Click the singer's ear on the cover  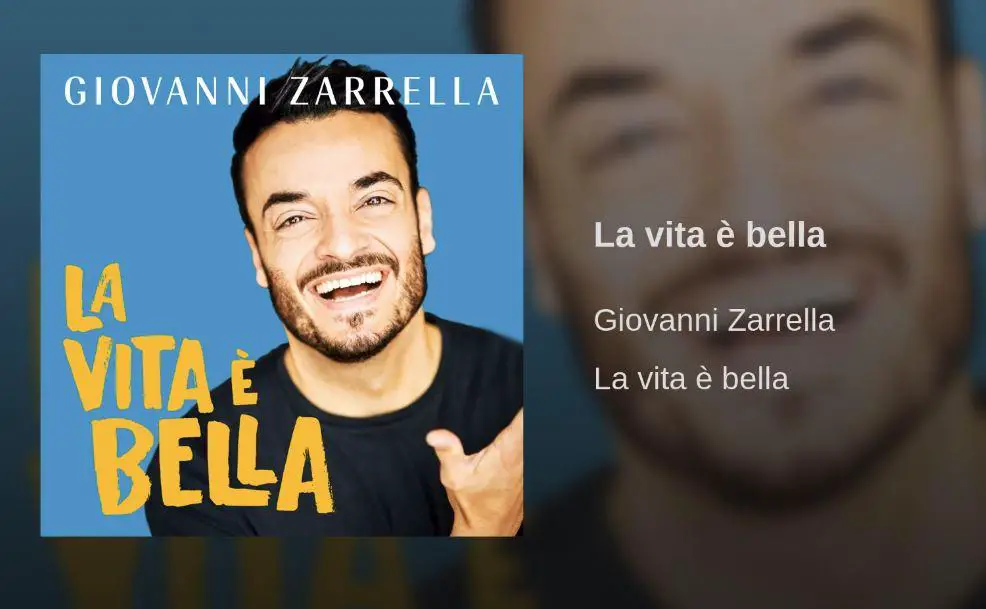(x=425, y=221)
